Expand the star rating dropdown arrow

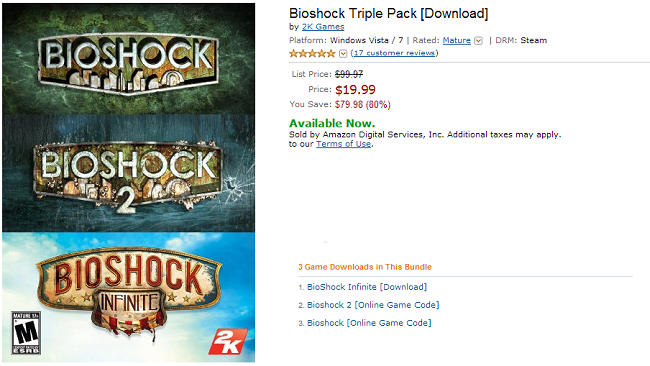point(343,53)
